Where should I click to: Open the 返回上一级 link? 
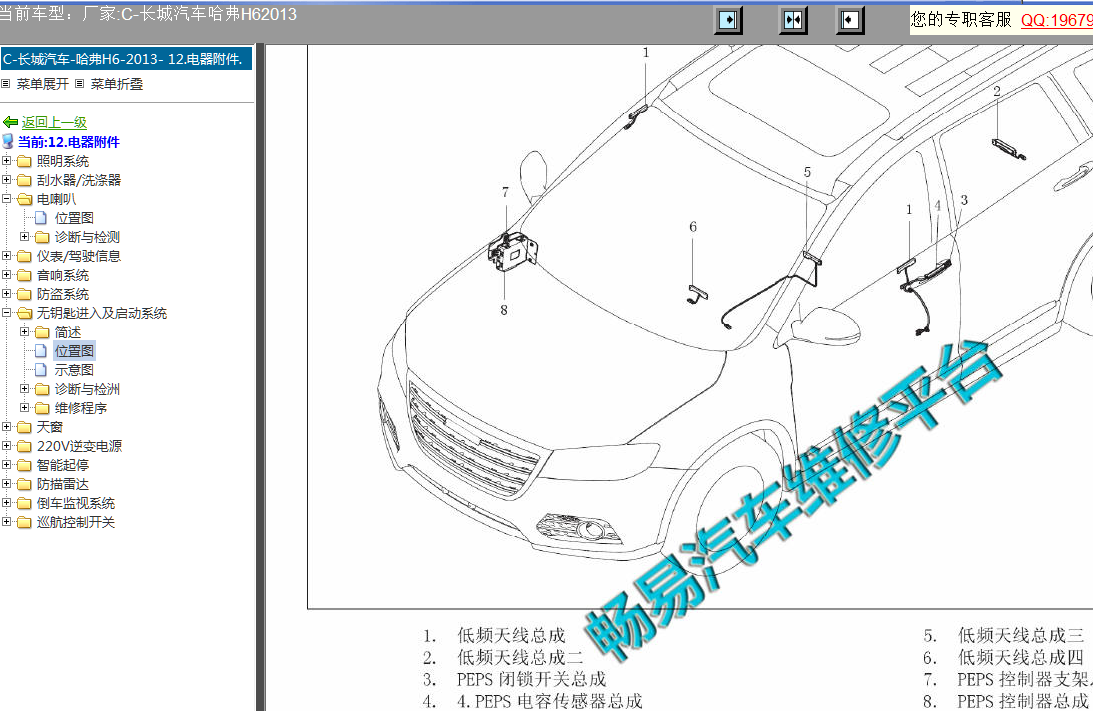coord(54,123)
